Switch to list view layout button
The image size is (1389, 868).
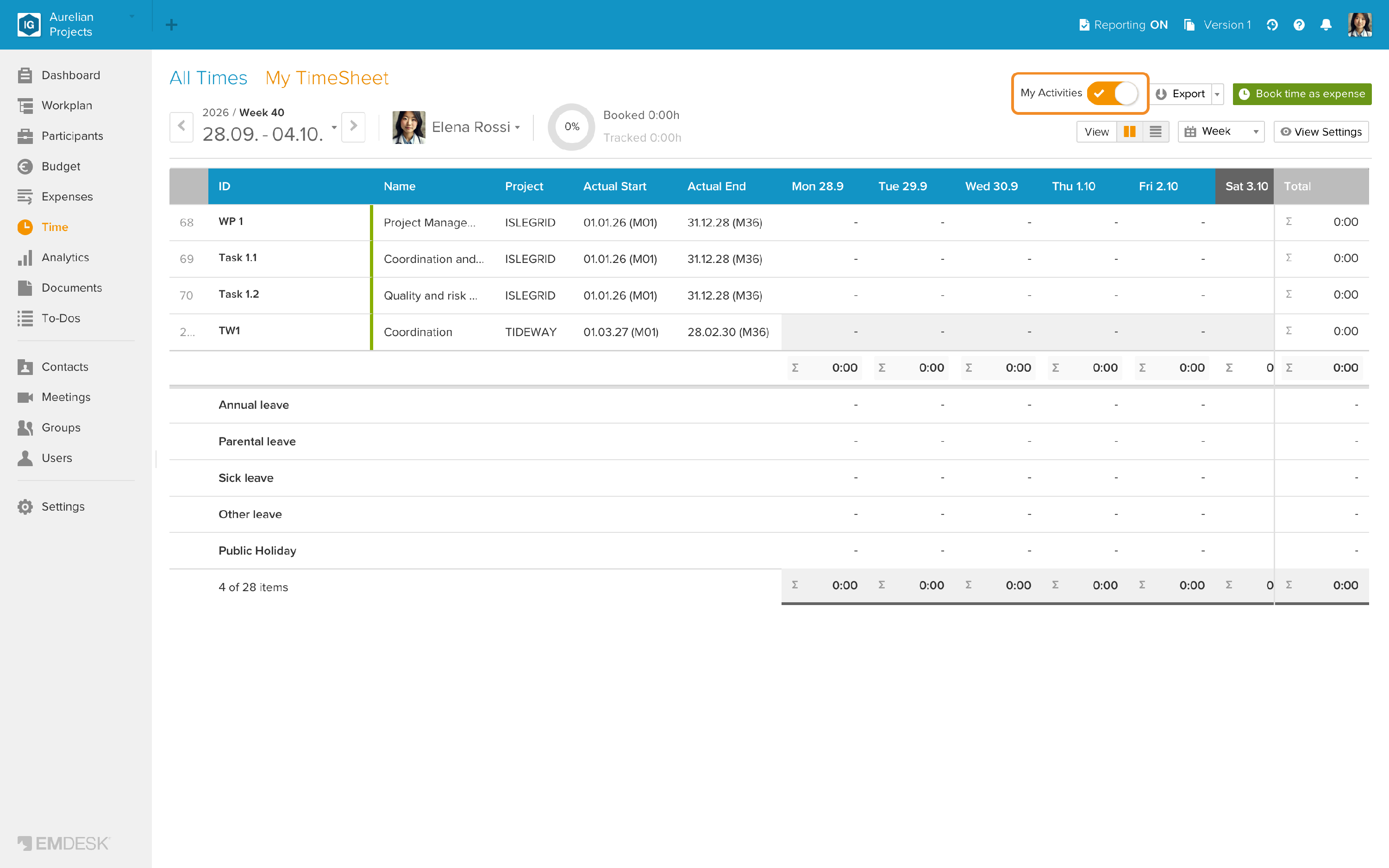tap(1155, 132)
